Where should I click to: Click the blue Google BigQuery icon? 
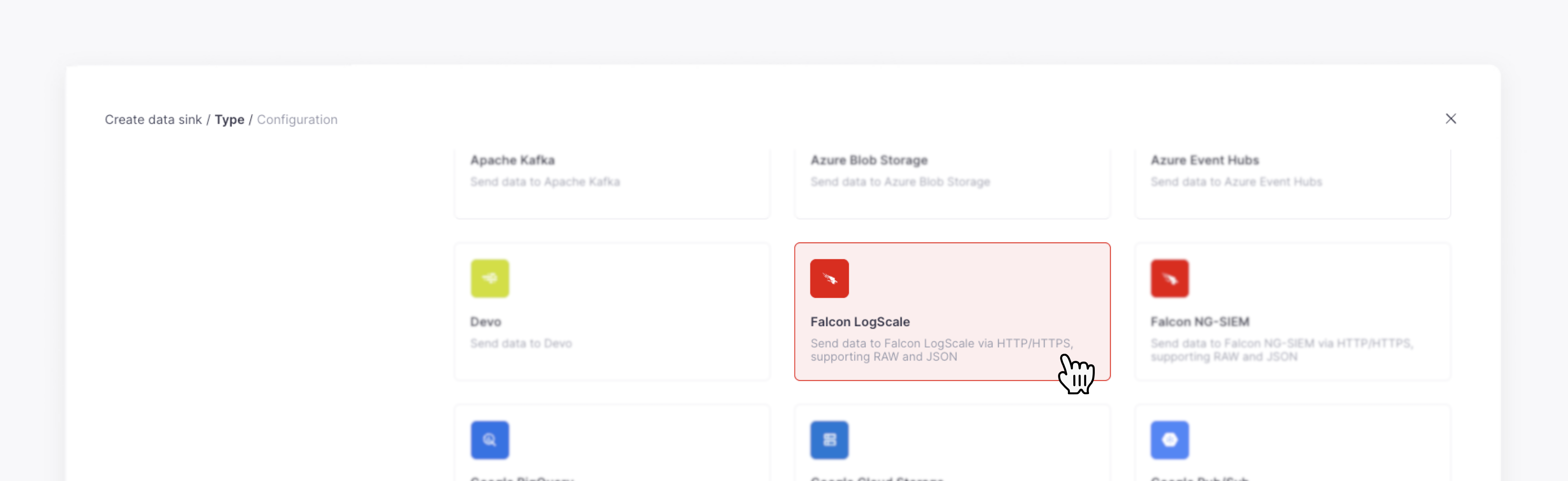(x=489, y=440)
